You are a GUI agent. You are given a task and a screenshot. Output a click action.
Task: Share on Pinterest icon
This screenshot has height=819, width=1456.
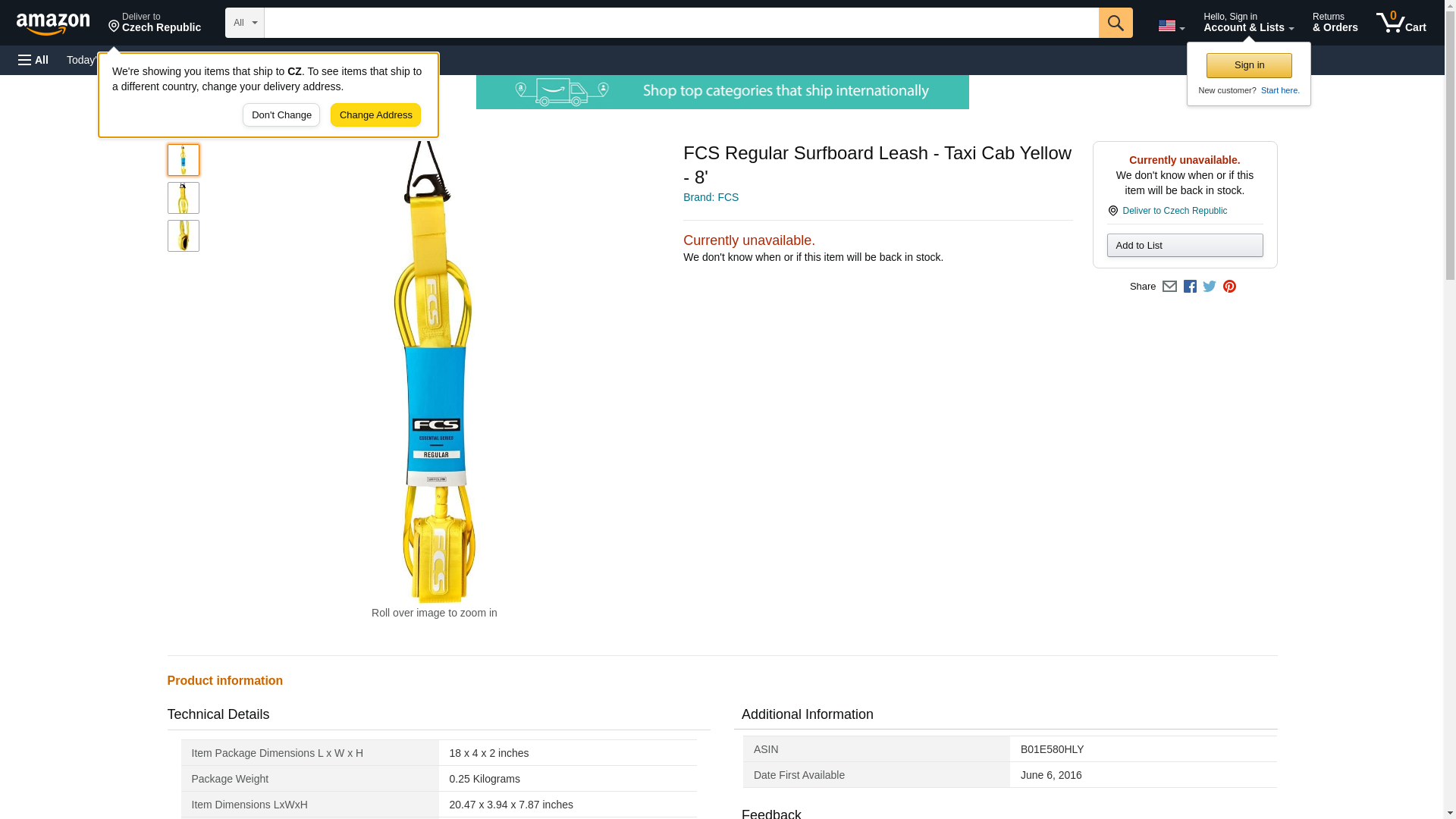coord(1229,287)
